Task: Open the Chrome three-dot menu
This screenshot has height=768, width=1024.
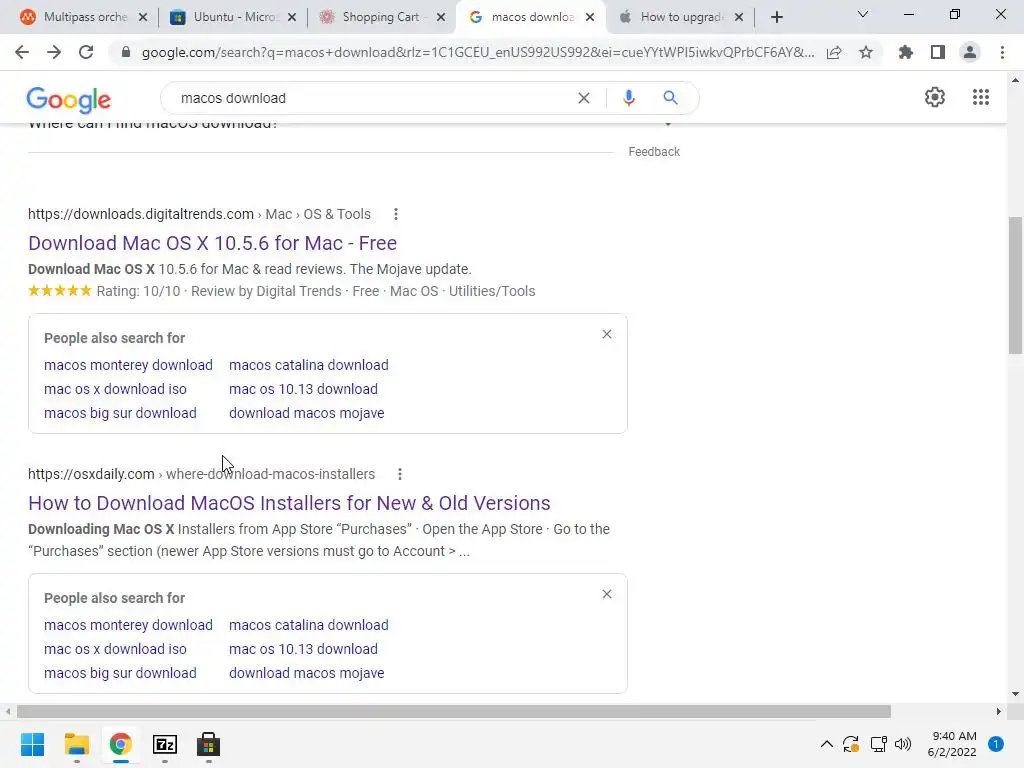Action: click(1002, 52)
